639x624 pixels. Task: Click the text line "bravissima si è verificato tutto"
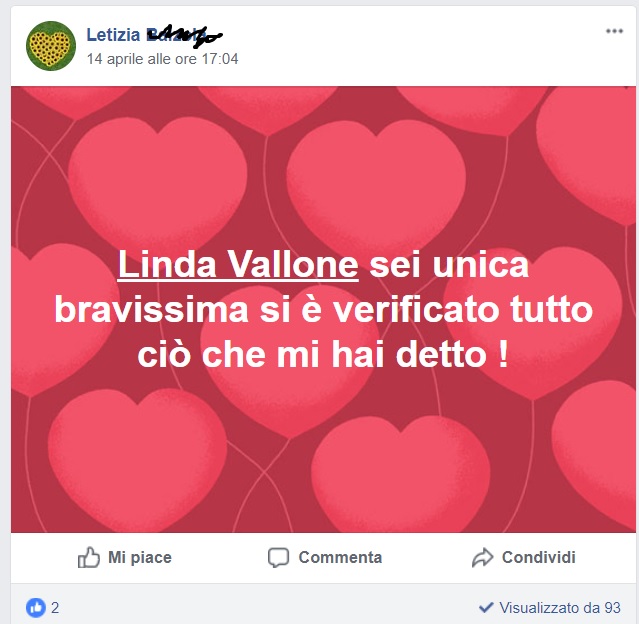pos(324,309)
